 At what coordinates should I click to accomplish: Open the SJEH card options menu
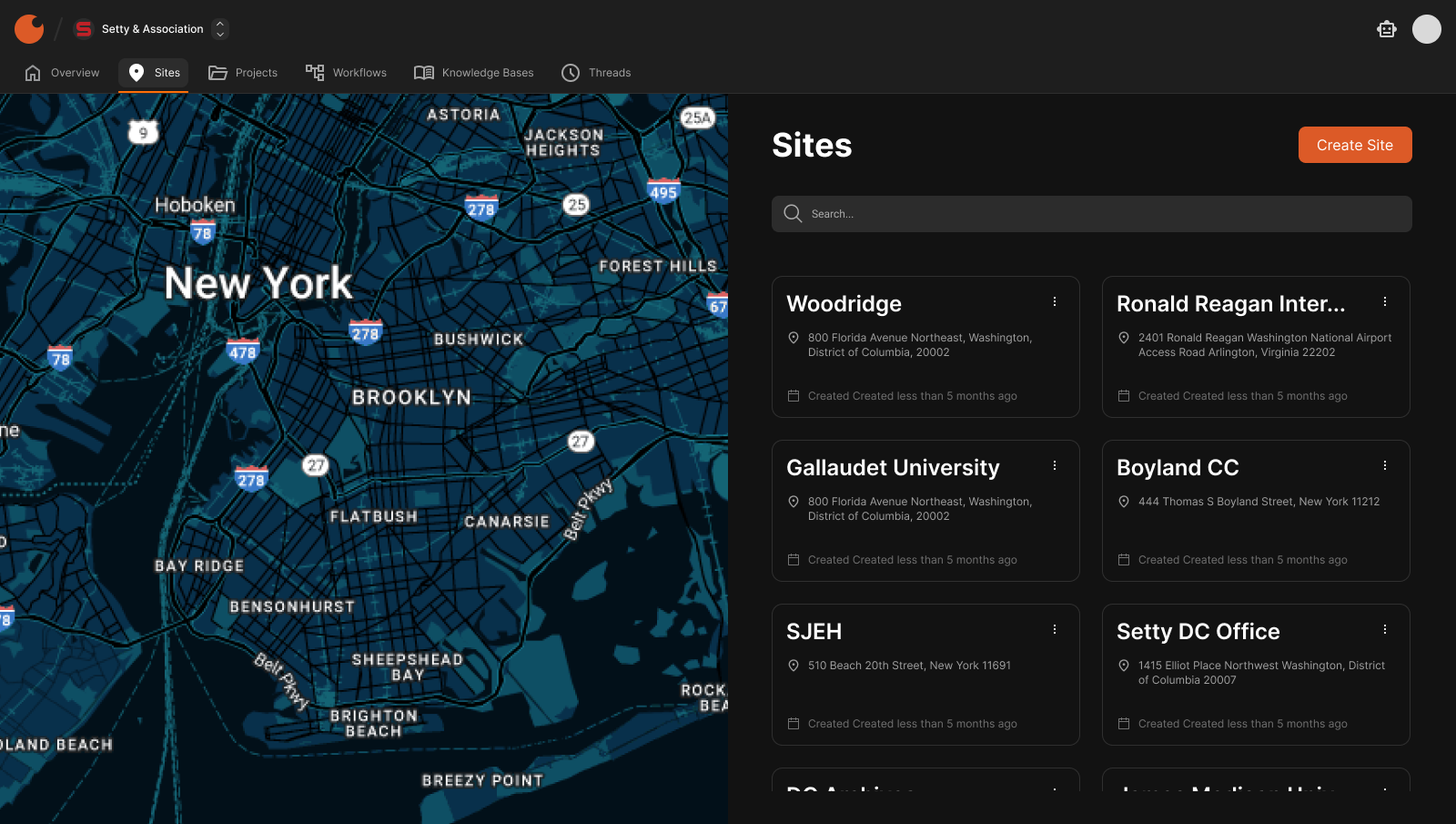tap(1055, 629)
